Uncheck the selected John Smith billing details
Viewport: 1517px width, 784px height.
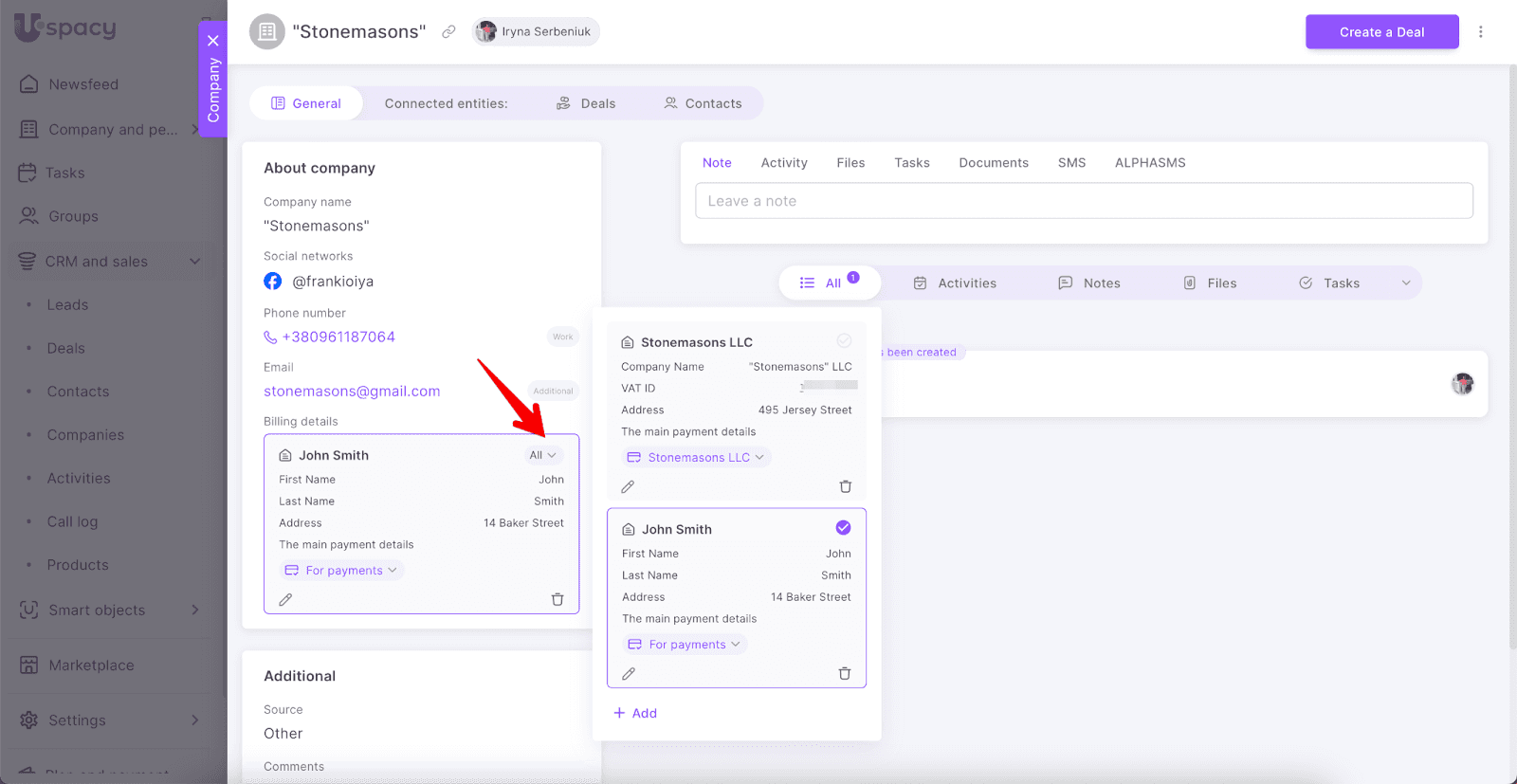click(x=843, y=528)
